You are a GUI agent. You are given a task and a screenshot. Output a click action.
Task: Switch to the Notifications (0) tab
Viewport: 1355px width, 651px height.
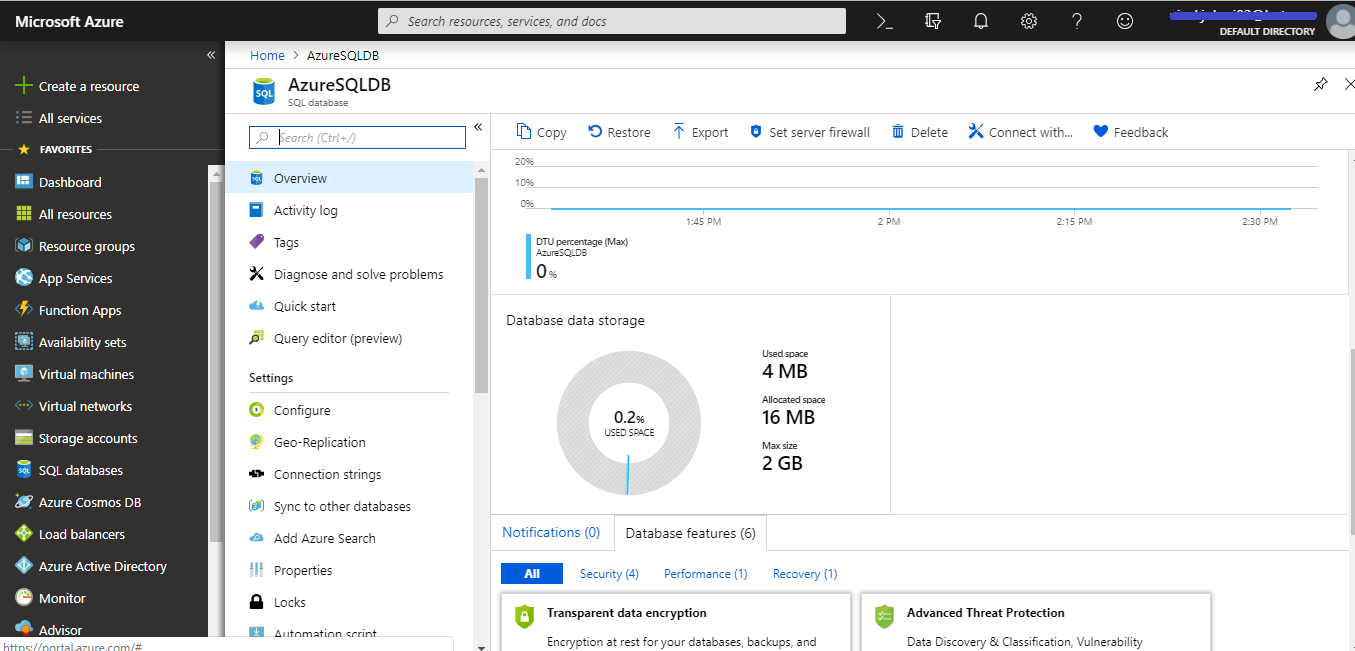tap(551, 532)
